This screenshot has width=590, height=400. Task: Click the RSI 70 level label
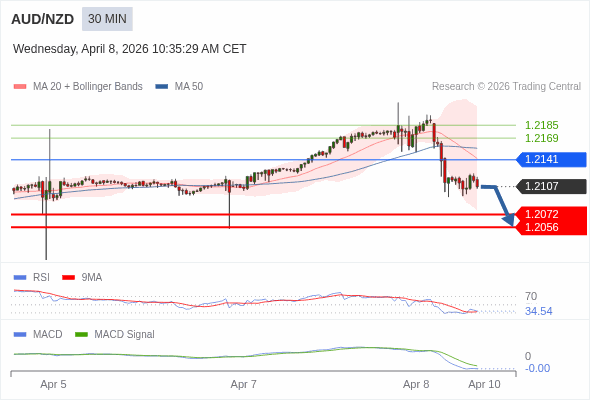(531, 297)
